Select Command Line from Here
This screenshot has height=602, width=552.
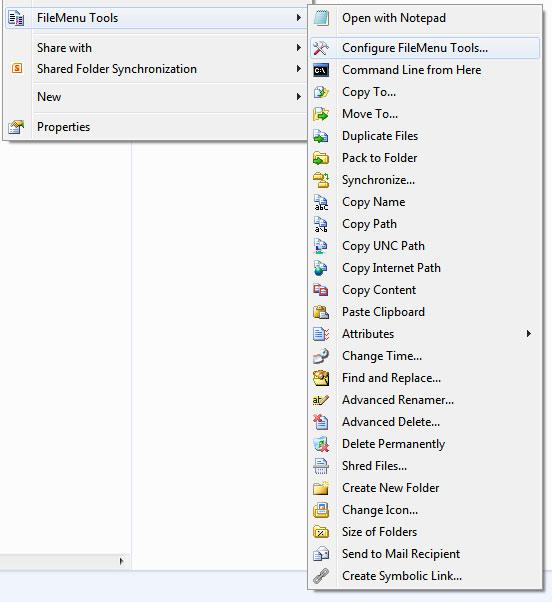coord(425,70)
